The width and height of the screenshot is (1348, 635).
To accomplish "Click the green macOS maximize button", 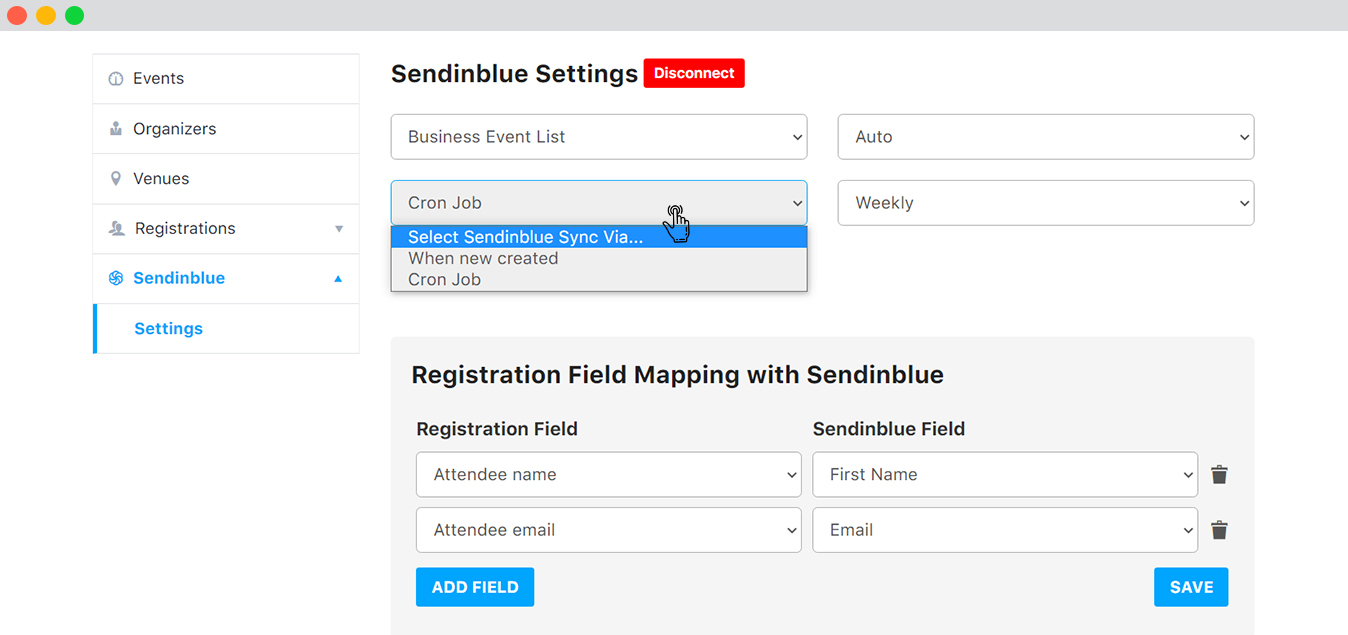I will 75,15.
